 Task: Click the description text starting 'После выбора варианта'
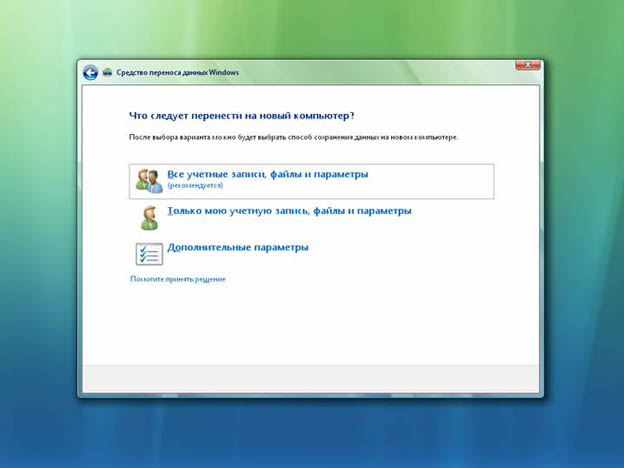293,137
